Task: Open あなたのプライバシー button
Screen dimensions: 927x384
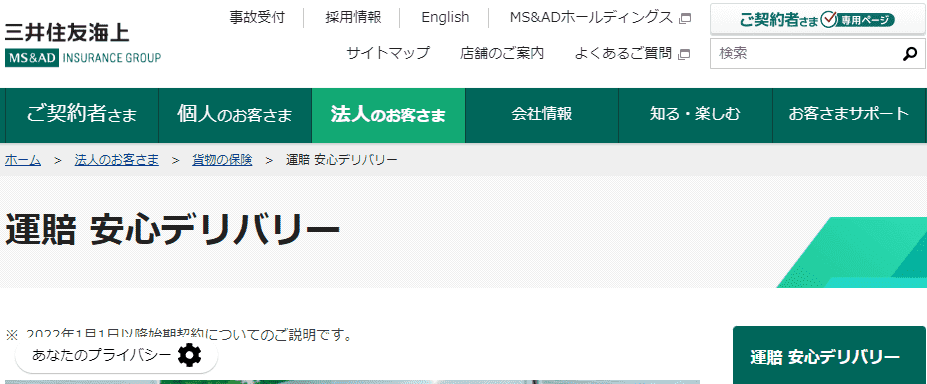Action: (116, 355)
